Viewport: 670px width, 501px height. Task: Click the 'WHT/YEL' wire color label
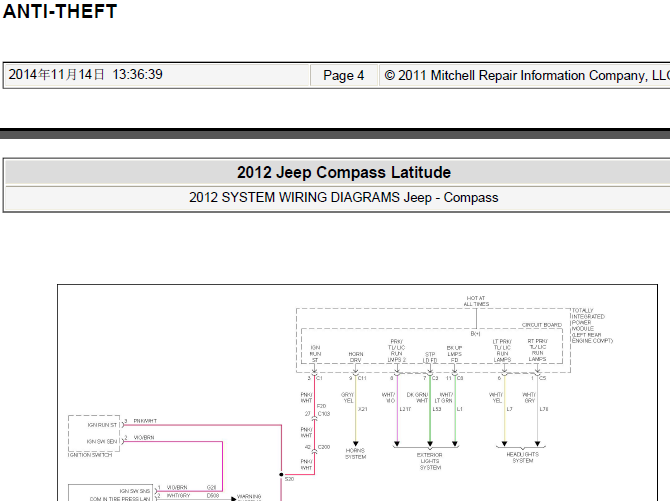[496, 398]
